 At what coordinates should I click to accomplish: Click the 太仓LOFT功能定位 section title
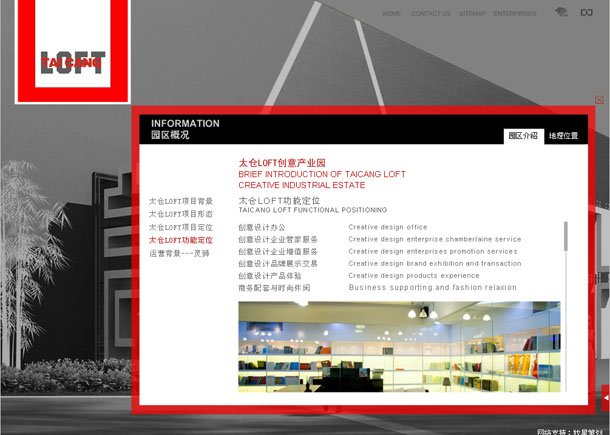click(x=279, y=201)
